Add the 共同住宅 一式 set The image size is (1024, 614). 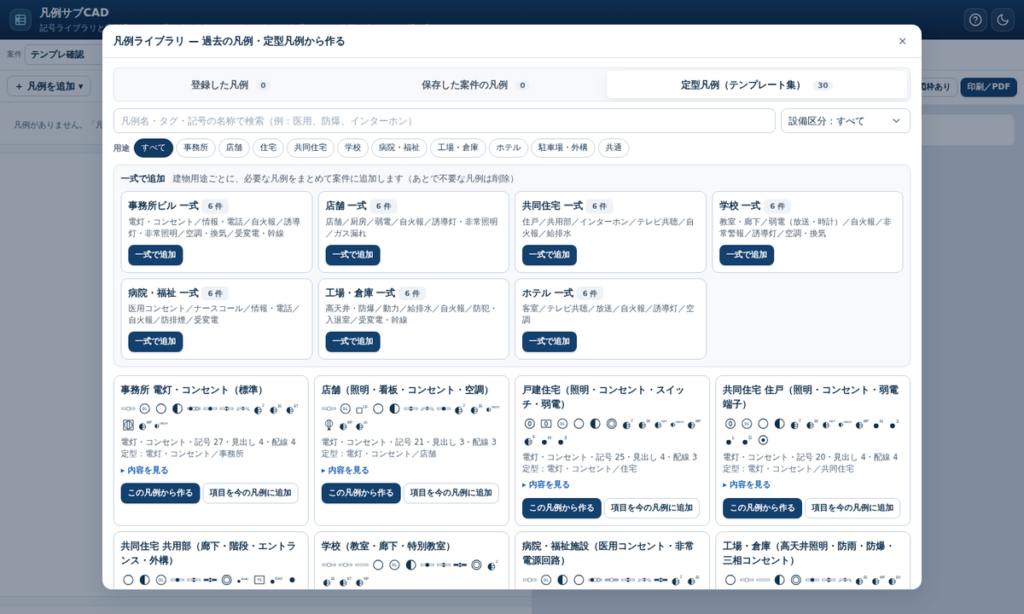tap(549, 255)
